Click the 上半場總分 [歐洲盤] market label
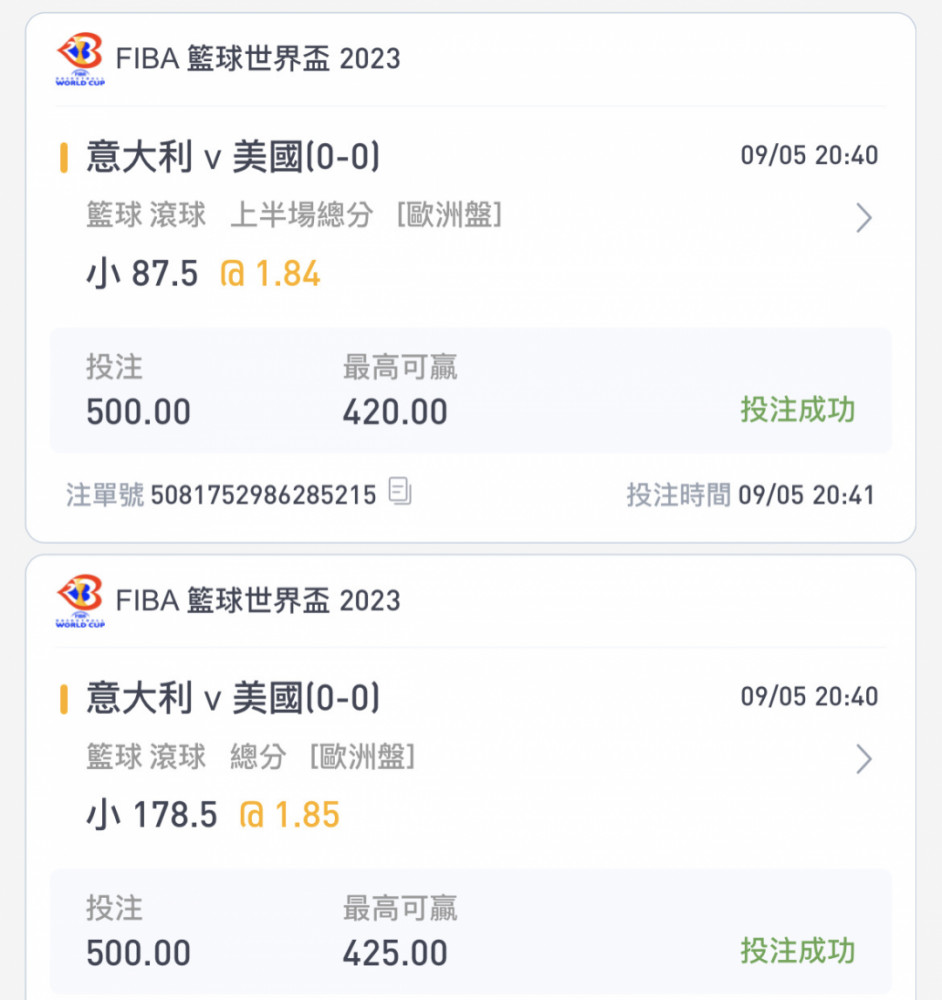942x1000 pixels. [366, 215]
